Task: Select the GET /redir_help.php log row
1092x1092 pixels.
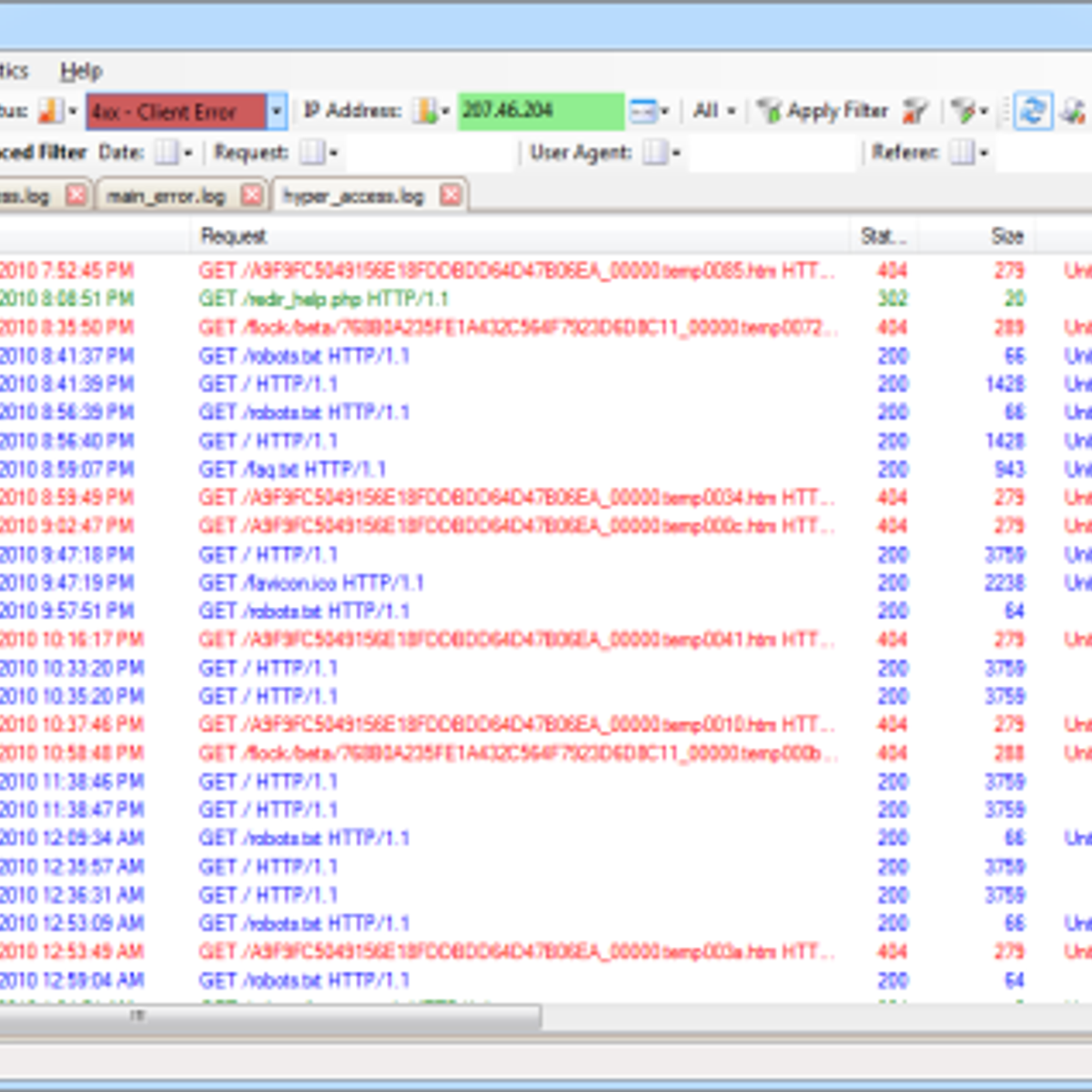Action: point(323,299)
